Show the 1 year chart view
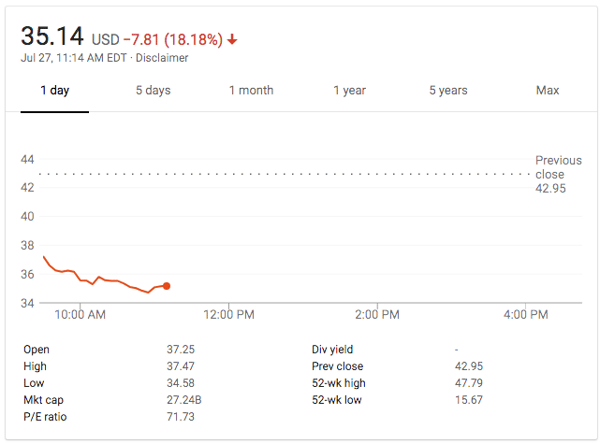Image resolution: width=600 pixels, height=444 pixels. pyautogui.click(x=349, y=91)
